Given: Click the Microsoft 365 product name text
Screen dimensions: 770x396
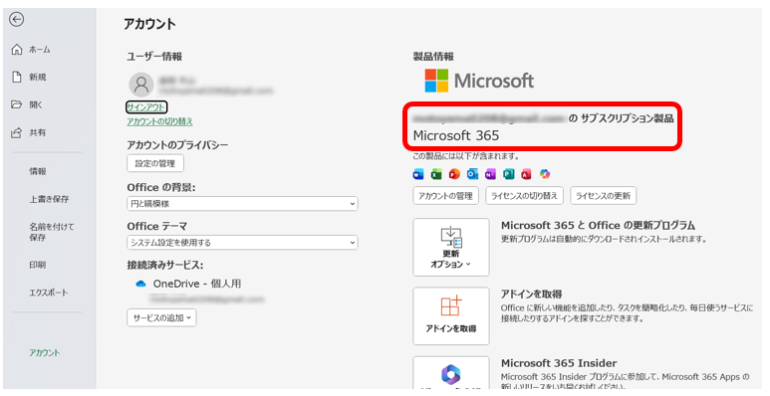Looking at the screenshot, I should (x=456, y=135).
